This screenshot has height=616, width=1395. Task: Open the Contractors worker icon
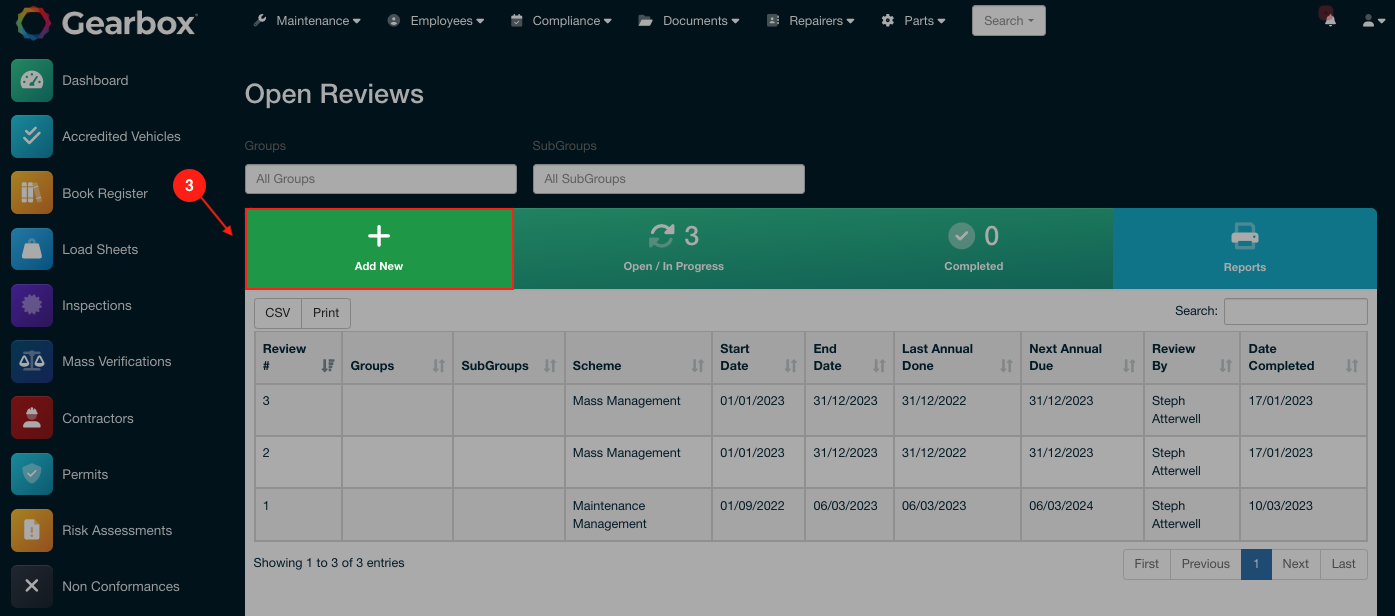click(32, 418)
